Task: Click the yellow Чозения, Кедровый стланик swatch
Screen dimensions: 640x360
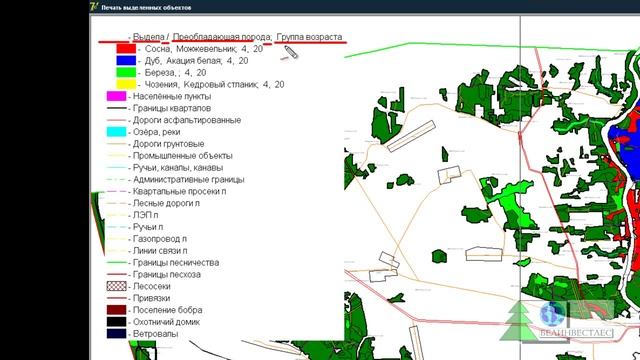Action: [126, 84]
